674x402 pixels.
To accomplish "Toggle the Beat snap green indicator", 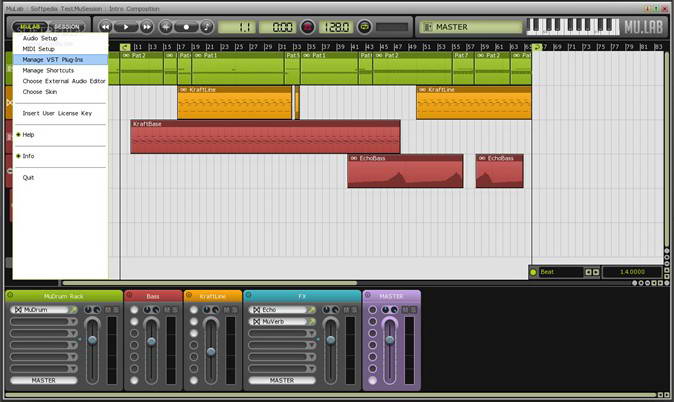I will [534, 272].
